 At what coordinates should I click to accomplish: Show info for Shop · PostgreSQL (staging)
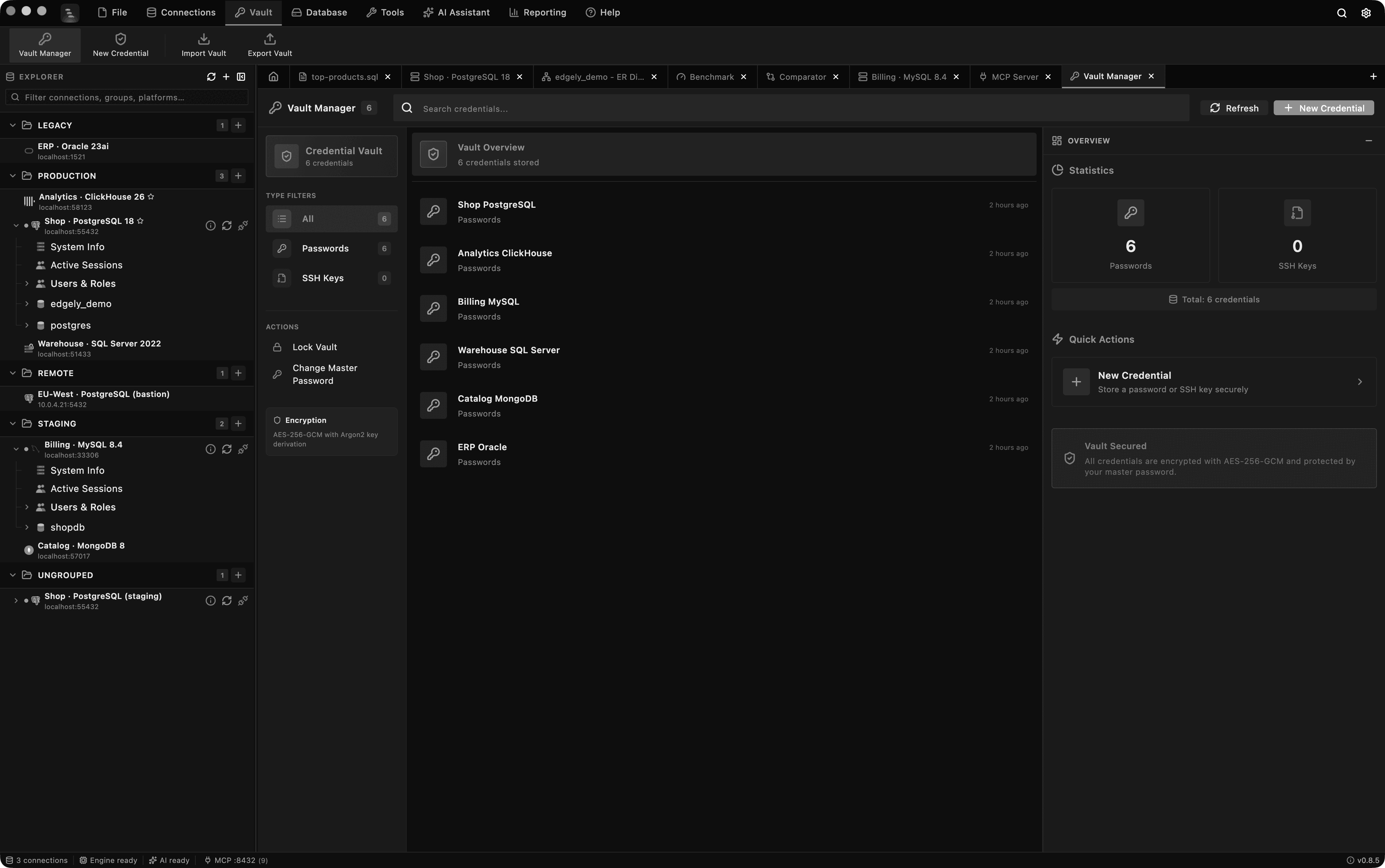click(211, 600)
